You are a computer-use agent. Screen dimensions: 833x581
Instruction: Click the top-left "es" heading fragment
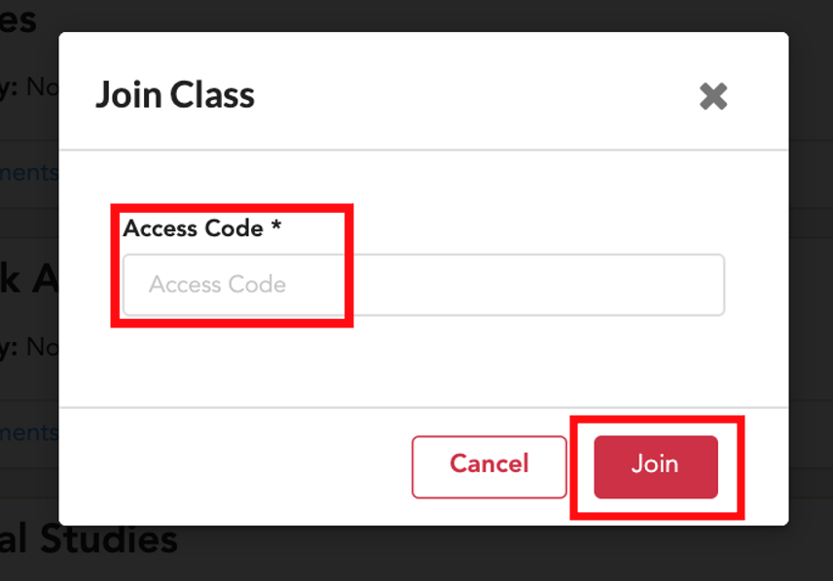[18, 18]
